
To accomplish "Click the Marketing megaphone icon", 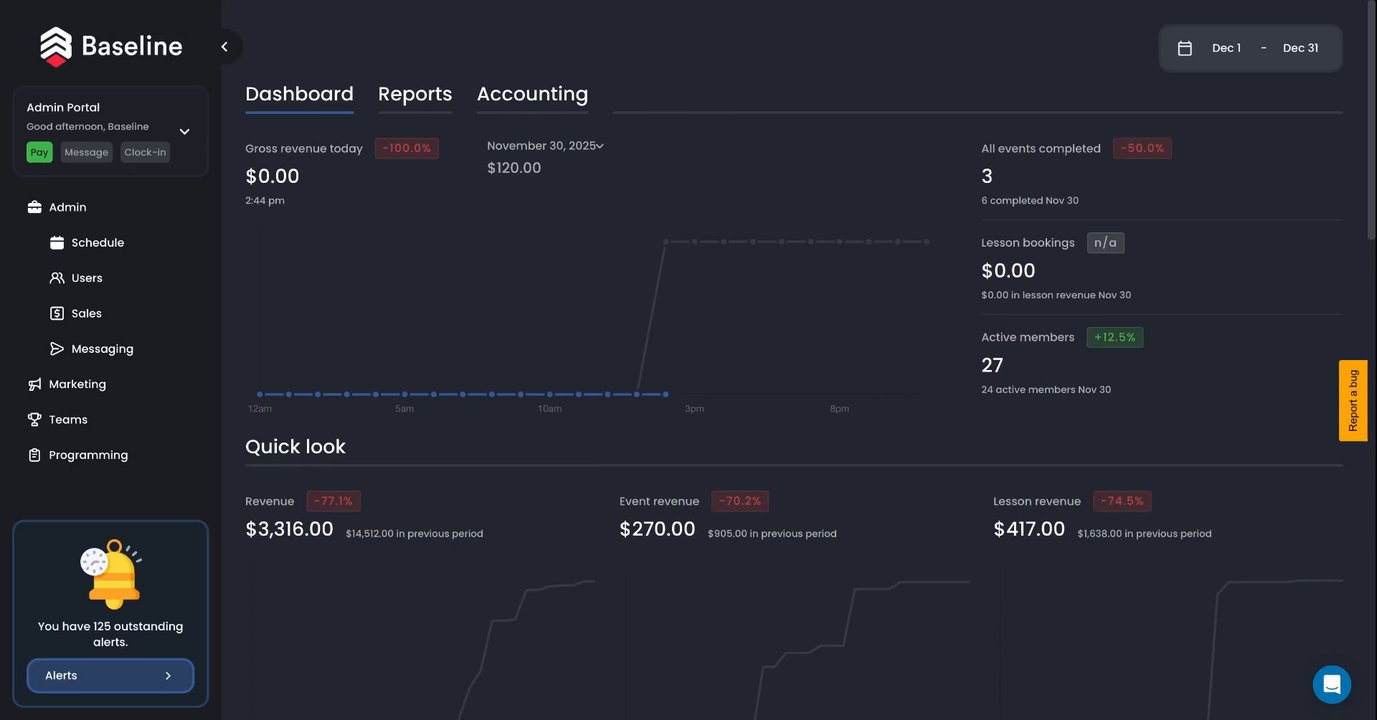I will (35, 384).
